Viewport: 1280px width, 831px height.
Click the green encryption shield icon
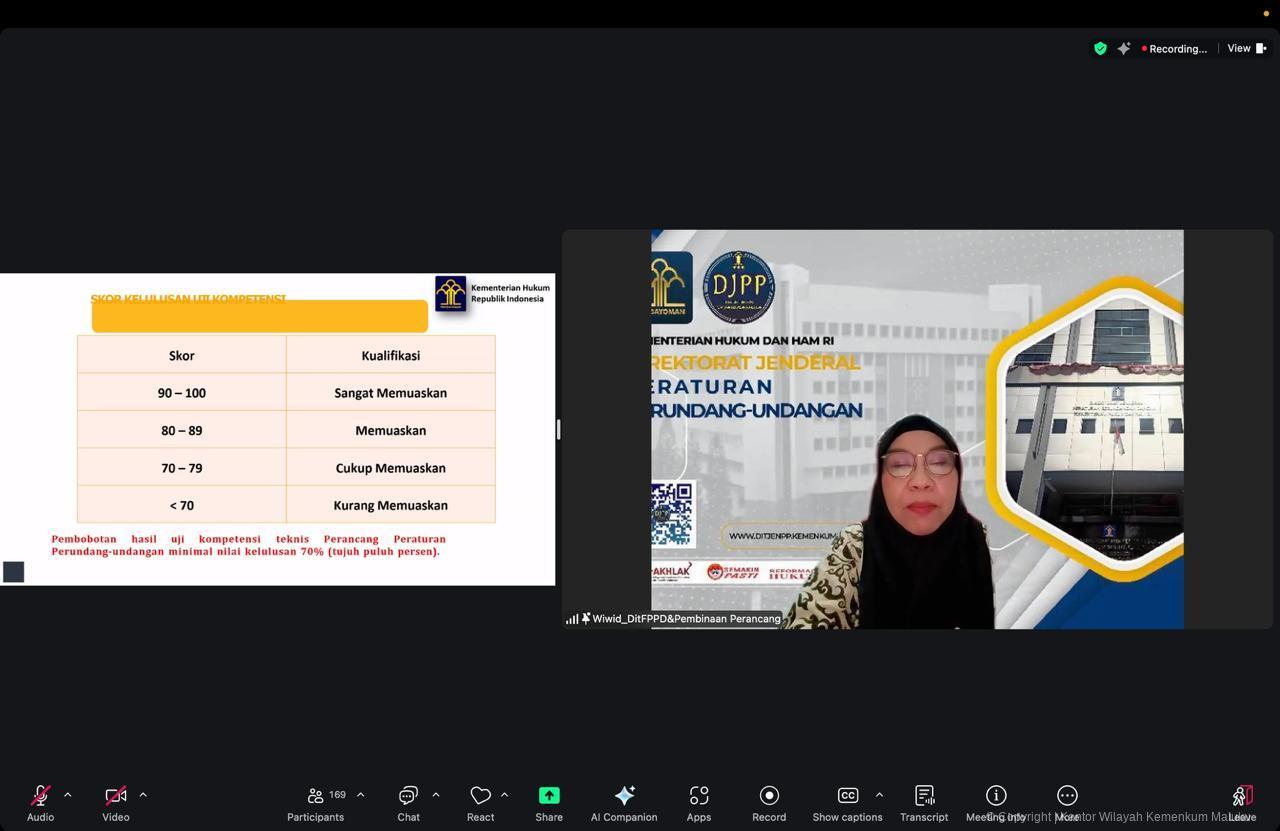tap(1100, 48)
